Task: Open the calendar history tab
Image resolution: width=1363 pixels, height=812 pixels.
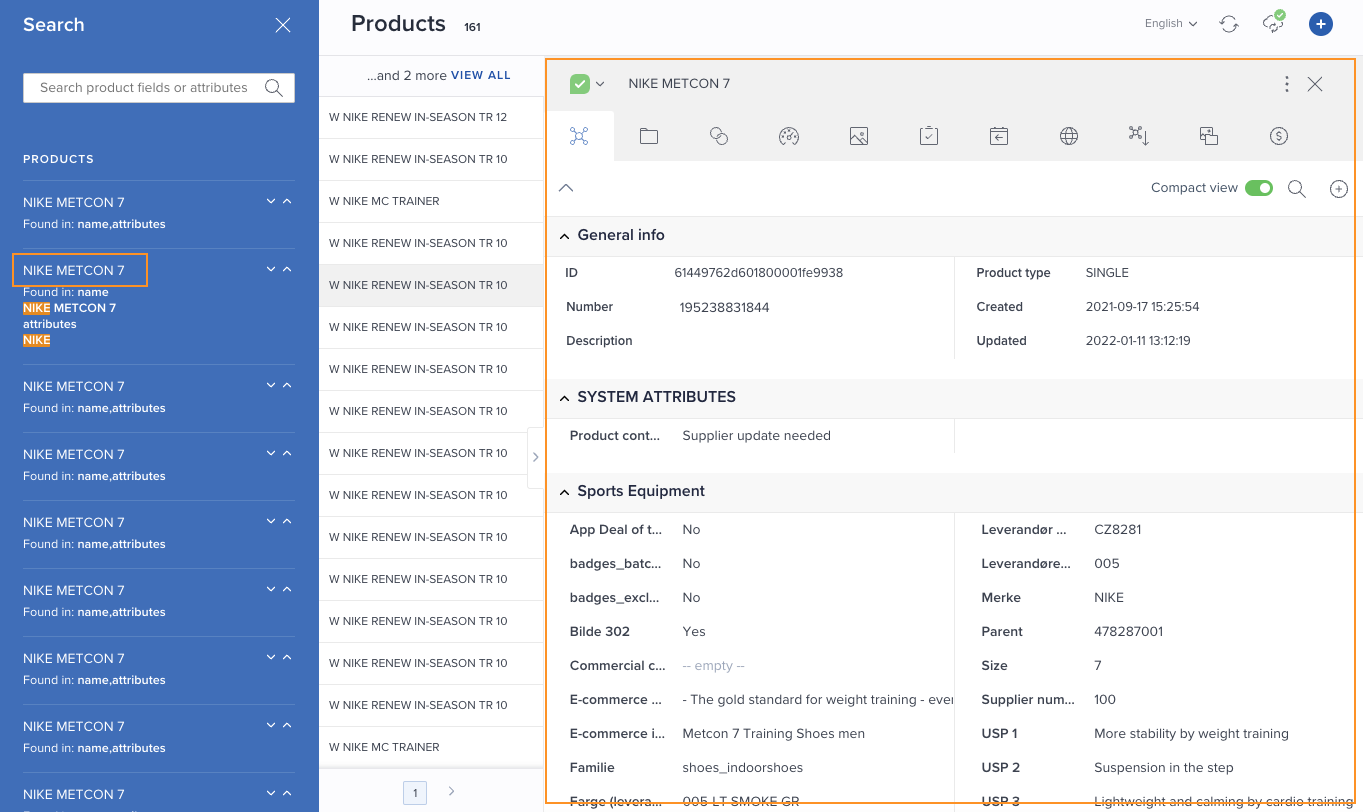Action: click(x=999, y=136)
